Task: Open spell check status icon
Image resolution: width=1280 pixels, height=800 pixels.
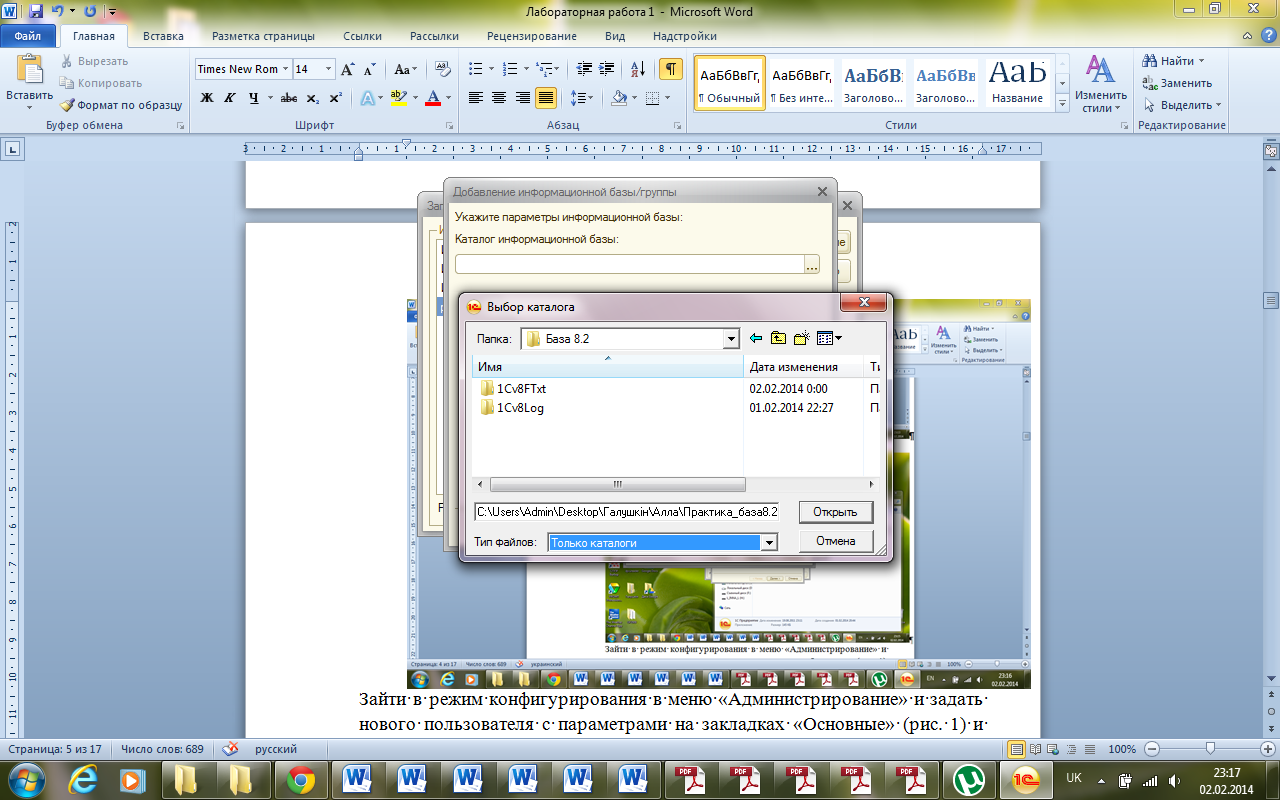Action: click(230, 749)
